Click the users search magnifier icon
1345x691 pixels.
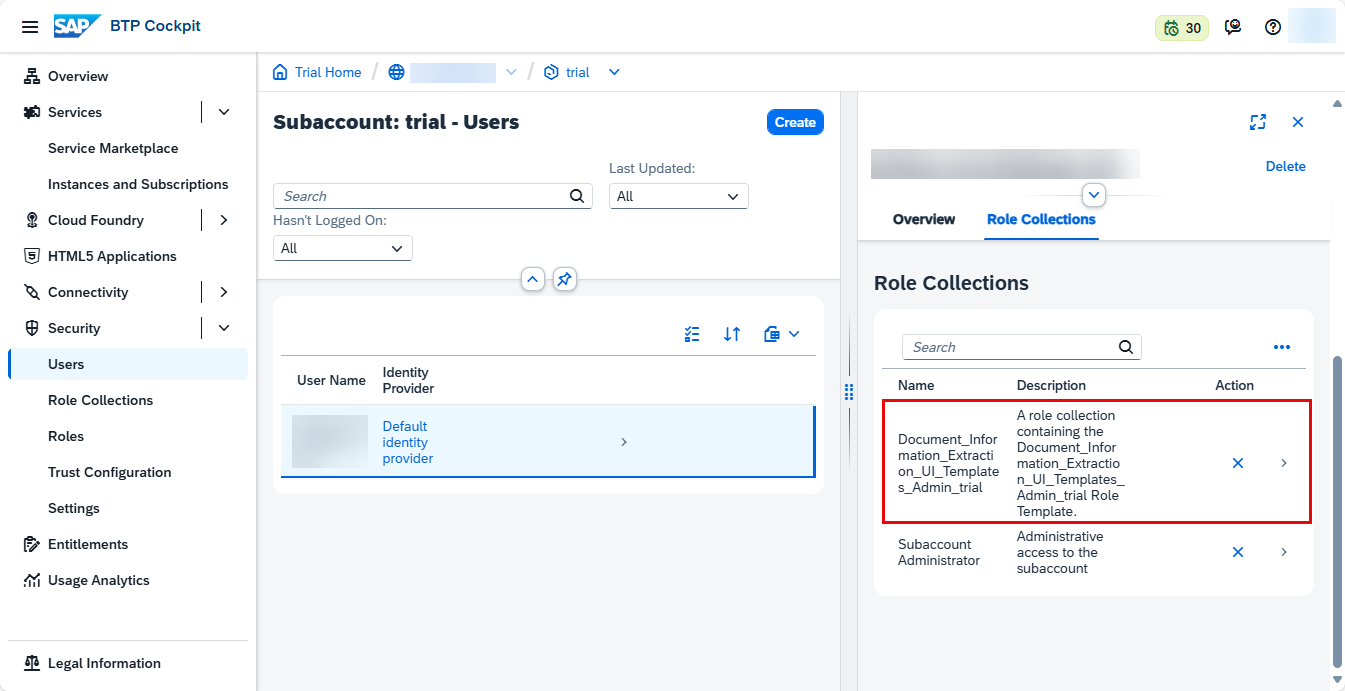pos(577,196)
